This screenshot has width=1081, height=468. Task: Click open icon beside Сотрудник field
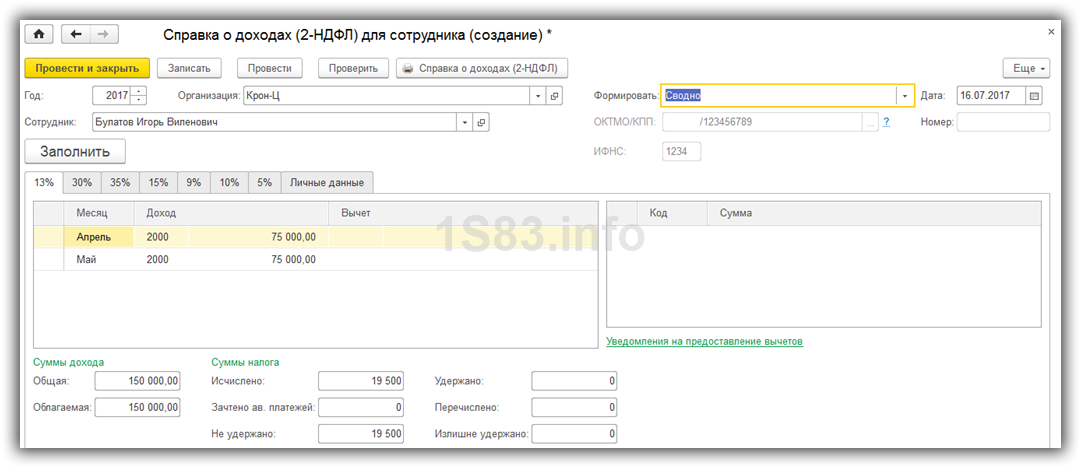click(x=481, y=122)
